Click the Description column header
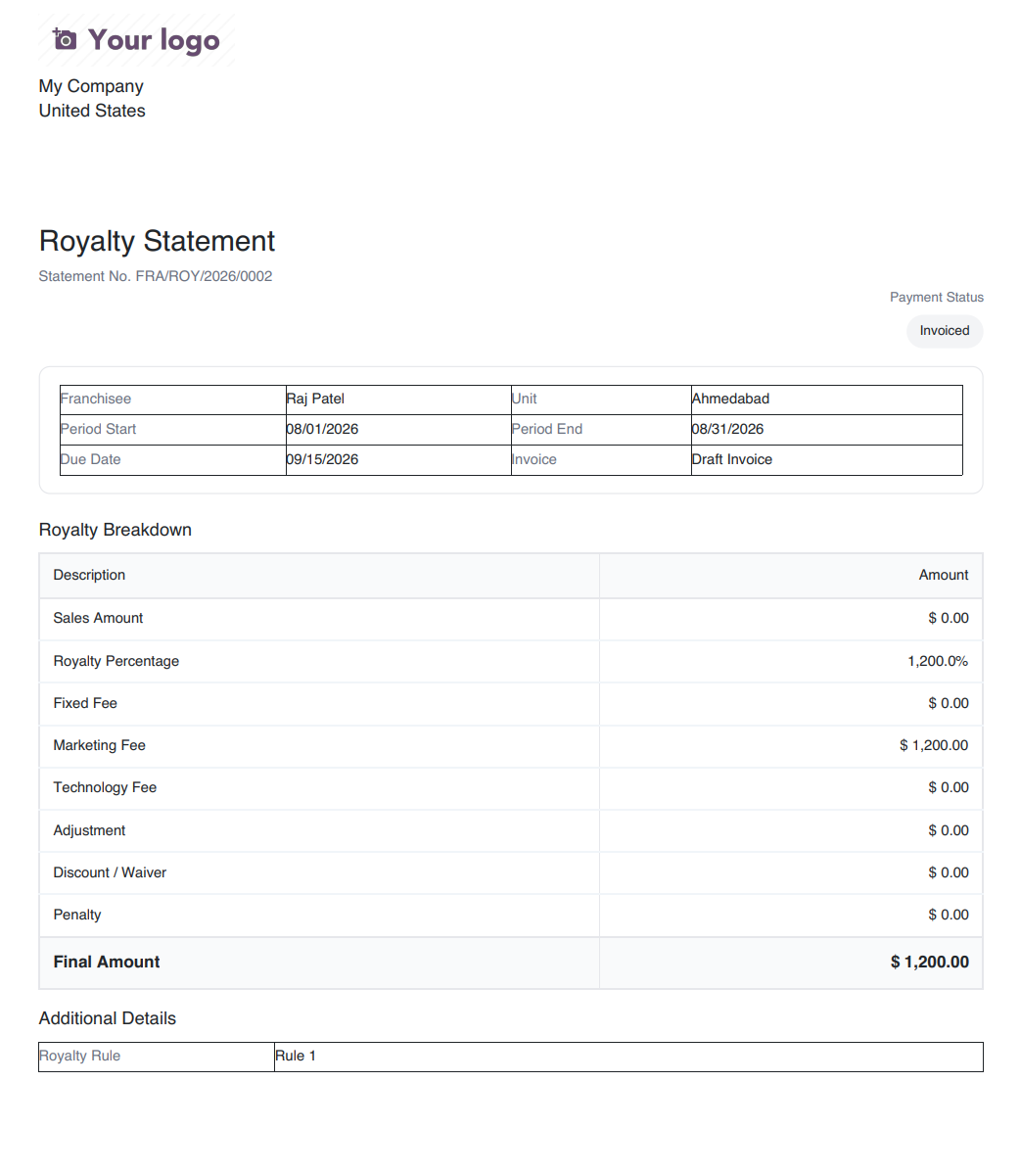 click(89, 575)
